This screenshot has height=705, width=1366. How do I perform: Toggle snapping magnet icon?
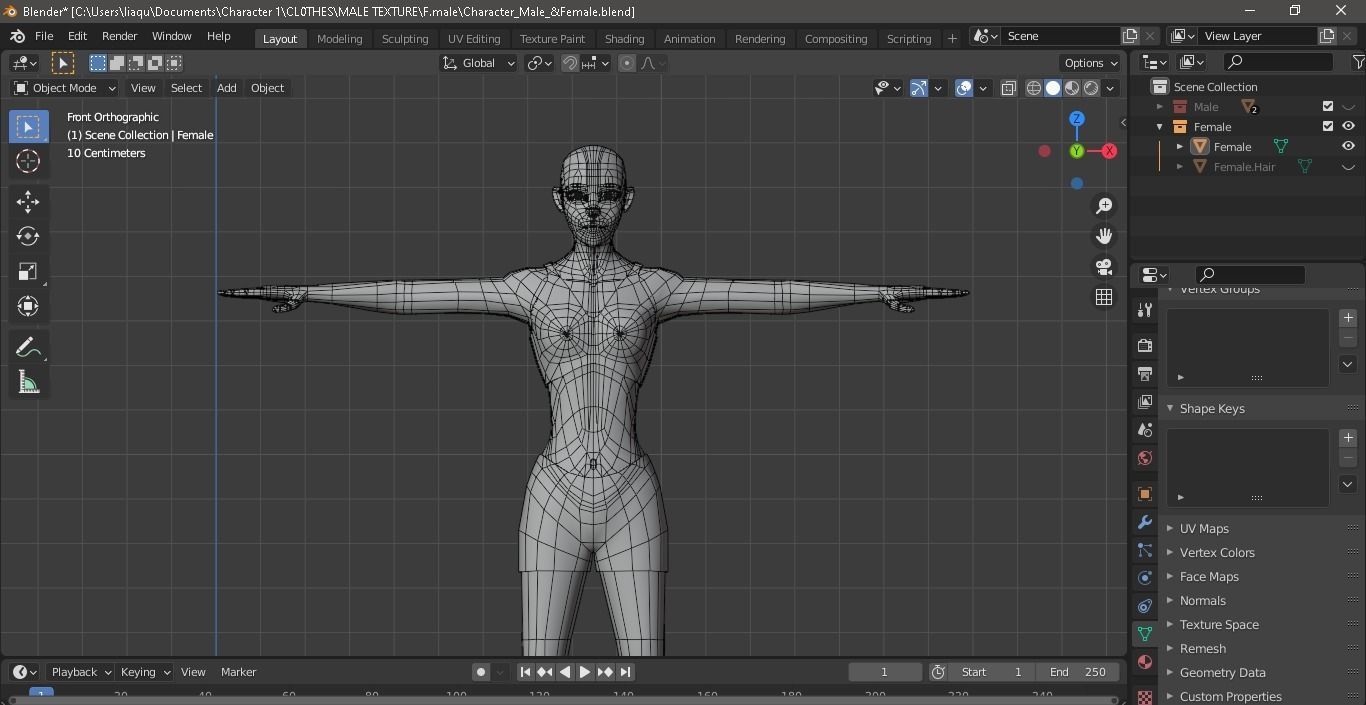(570, 63)
